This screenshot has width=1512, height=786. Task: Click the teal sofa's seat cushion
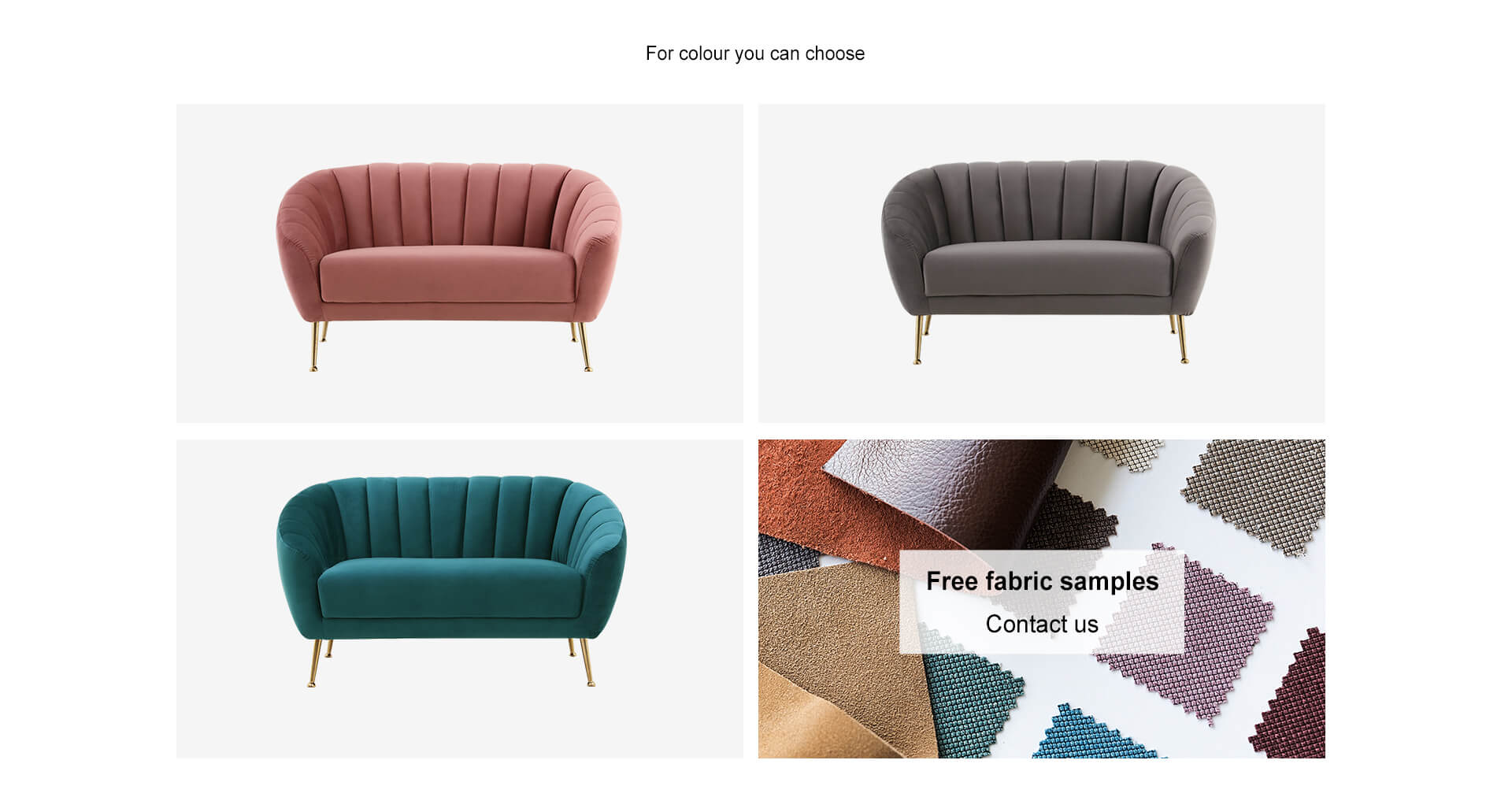(450, 587)
